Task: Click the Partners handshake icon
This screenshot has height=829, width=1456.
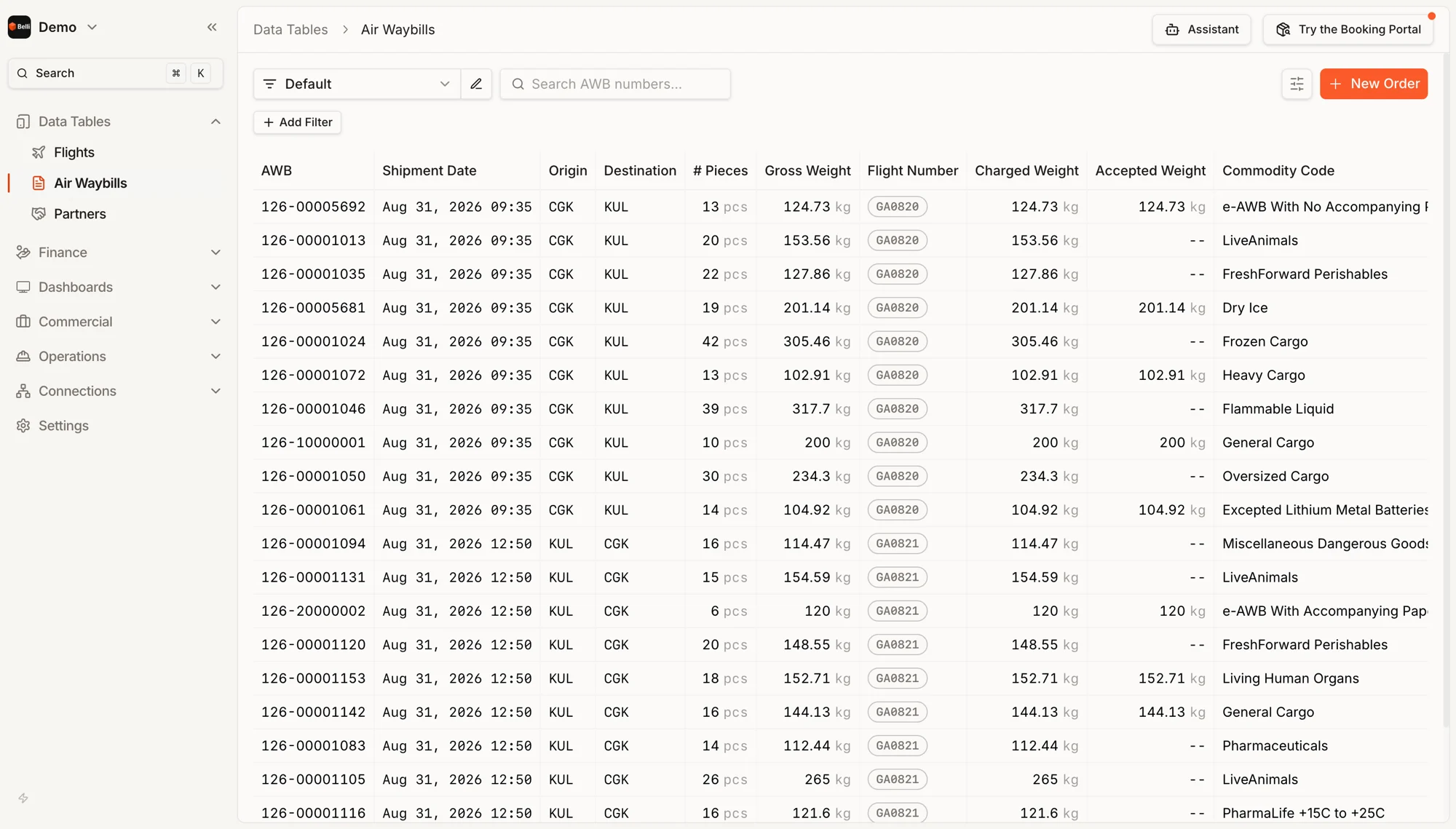Action: point(39,214)
